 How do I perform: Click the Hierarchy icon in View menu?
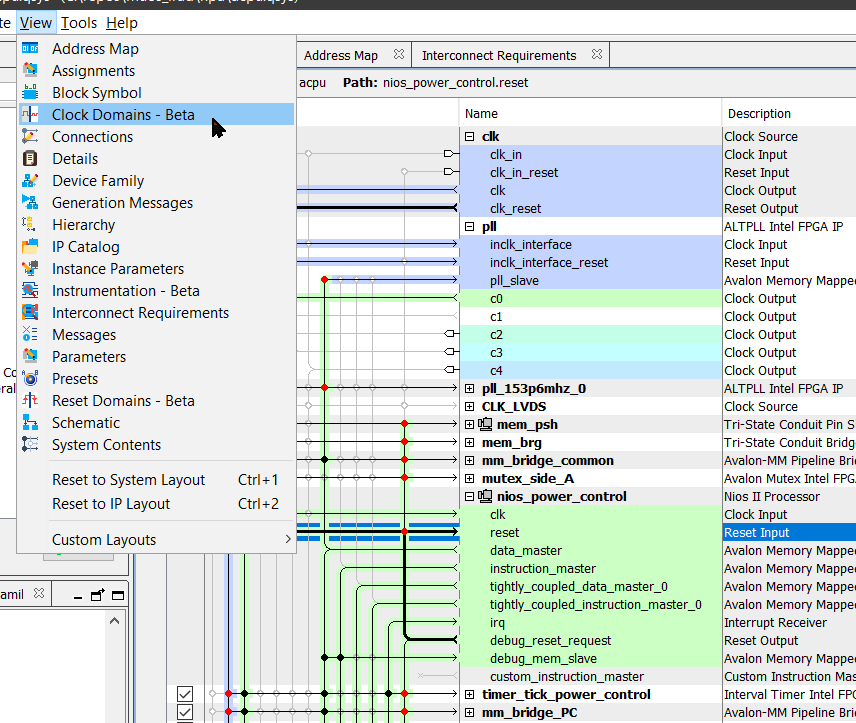click(x=30, y=225)
